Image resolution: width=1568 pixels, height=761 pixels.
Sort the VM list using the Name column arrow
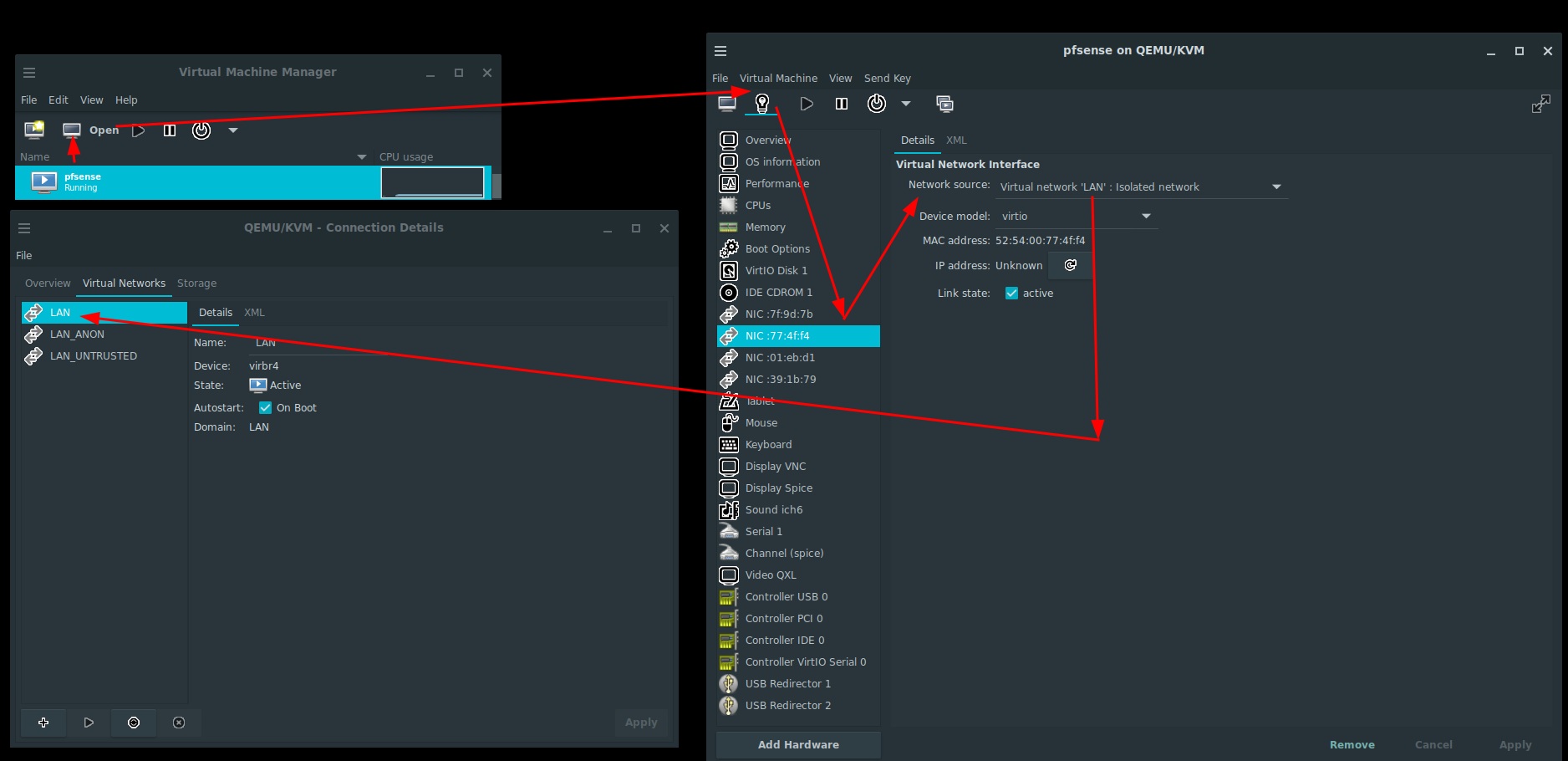362,157
